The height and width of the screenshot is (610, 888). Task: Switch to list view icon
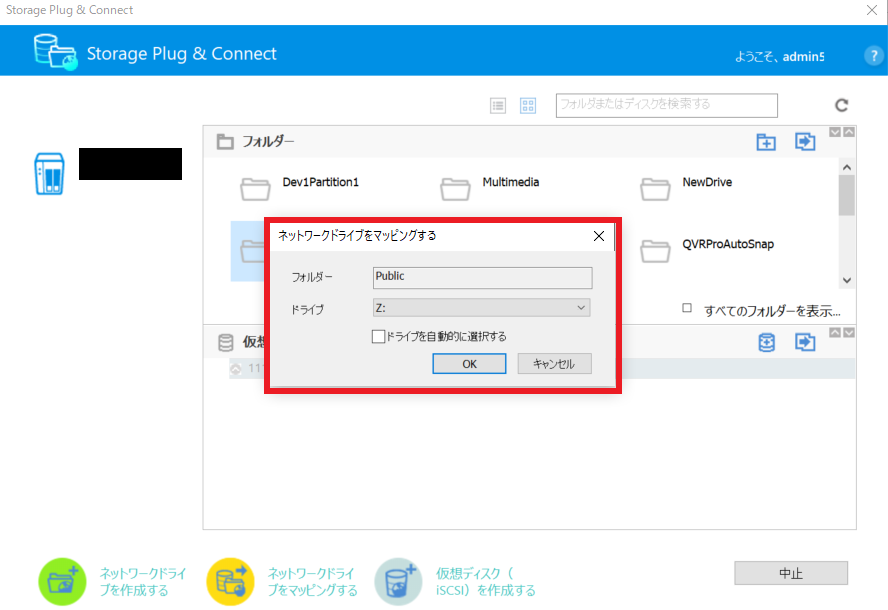click(498, 105)
